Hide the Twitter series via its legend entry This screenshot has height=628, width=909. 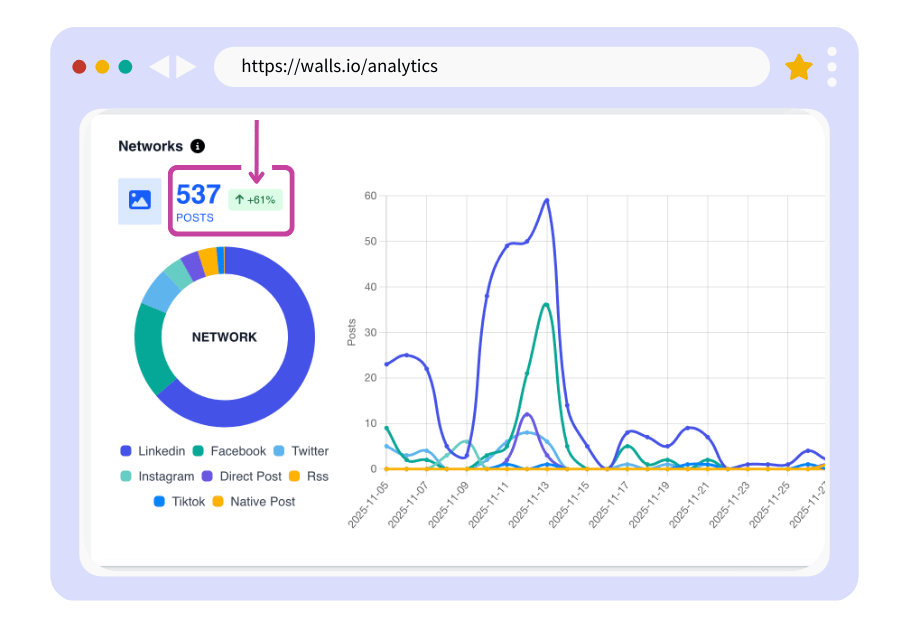click(305, 451)
